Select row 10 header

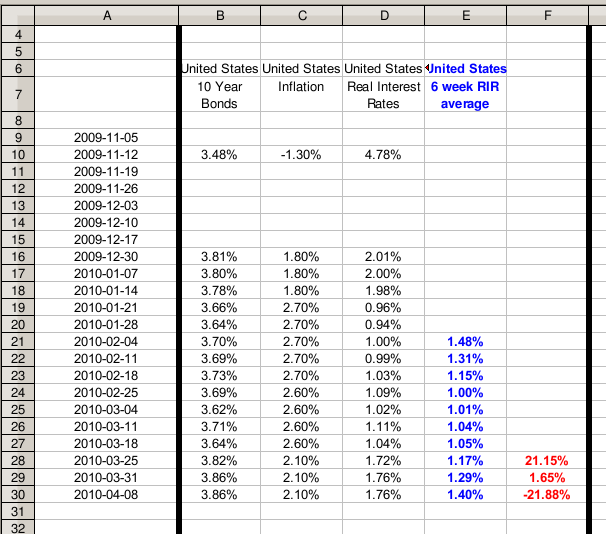click(18, 155)
